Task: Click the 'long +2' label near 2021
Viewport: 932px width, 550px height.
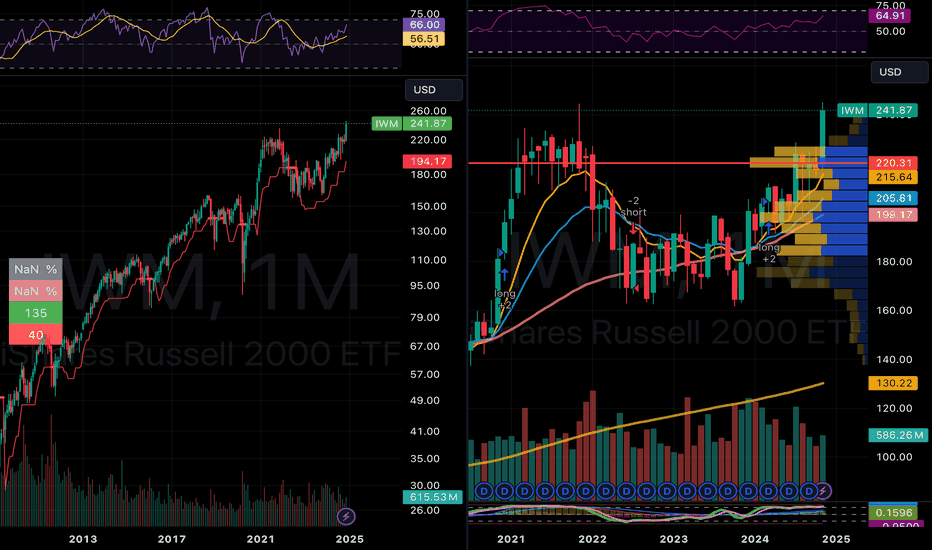Action: coord(505,299)
